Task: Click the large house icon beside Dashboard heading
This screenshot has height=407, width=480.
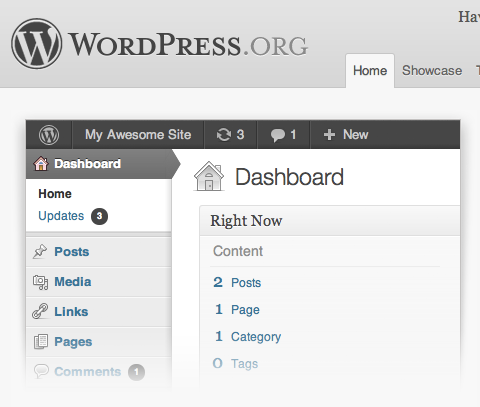Action: [209, 176]
